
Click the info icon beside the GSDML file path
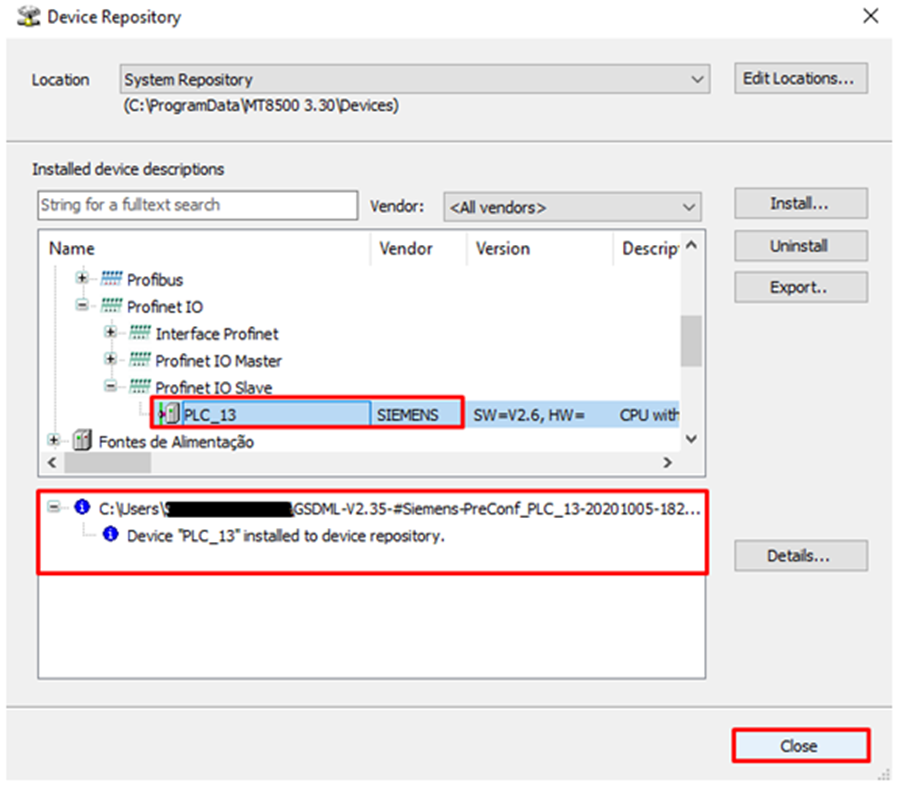[82, 508]
